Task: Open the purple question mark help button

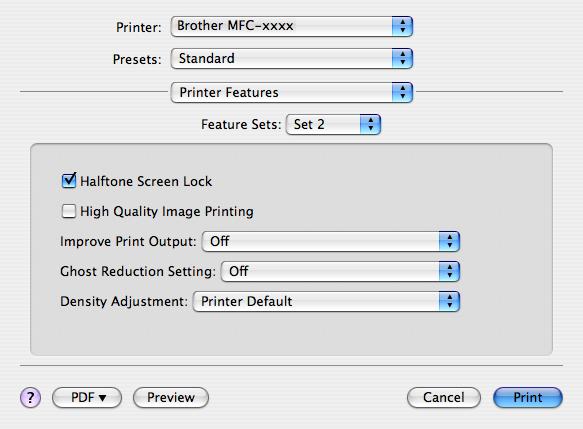Action: (x=30, y=398)
